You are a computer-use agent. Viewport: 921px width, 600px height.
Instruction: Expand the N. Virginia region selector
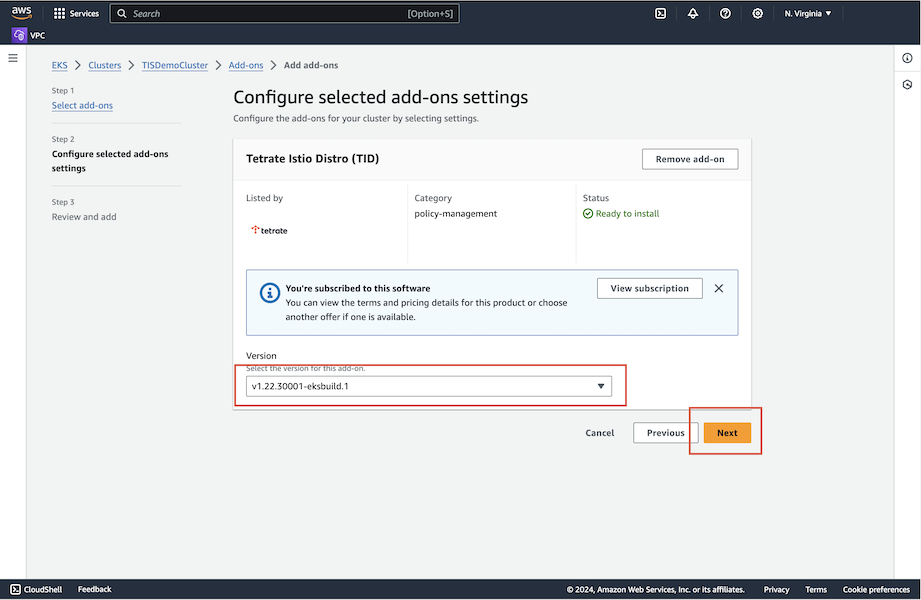click(x=808, y=14)
